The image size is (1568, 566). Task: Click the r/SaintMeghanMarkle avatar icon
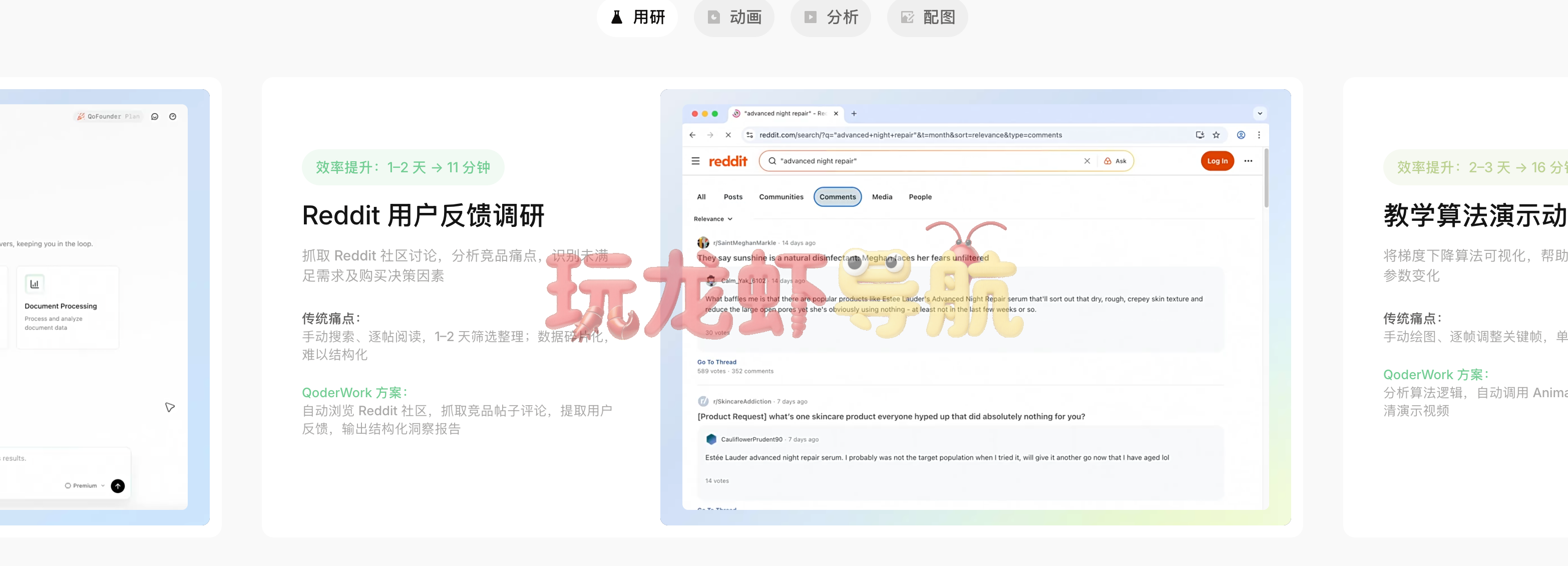point(703,242)
